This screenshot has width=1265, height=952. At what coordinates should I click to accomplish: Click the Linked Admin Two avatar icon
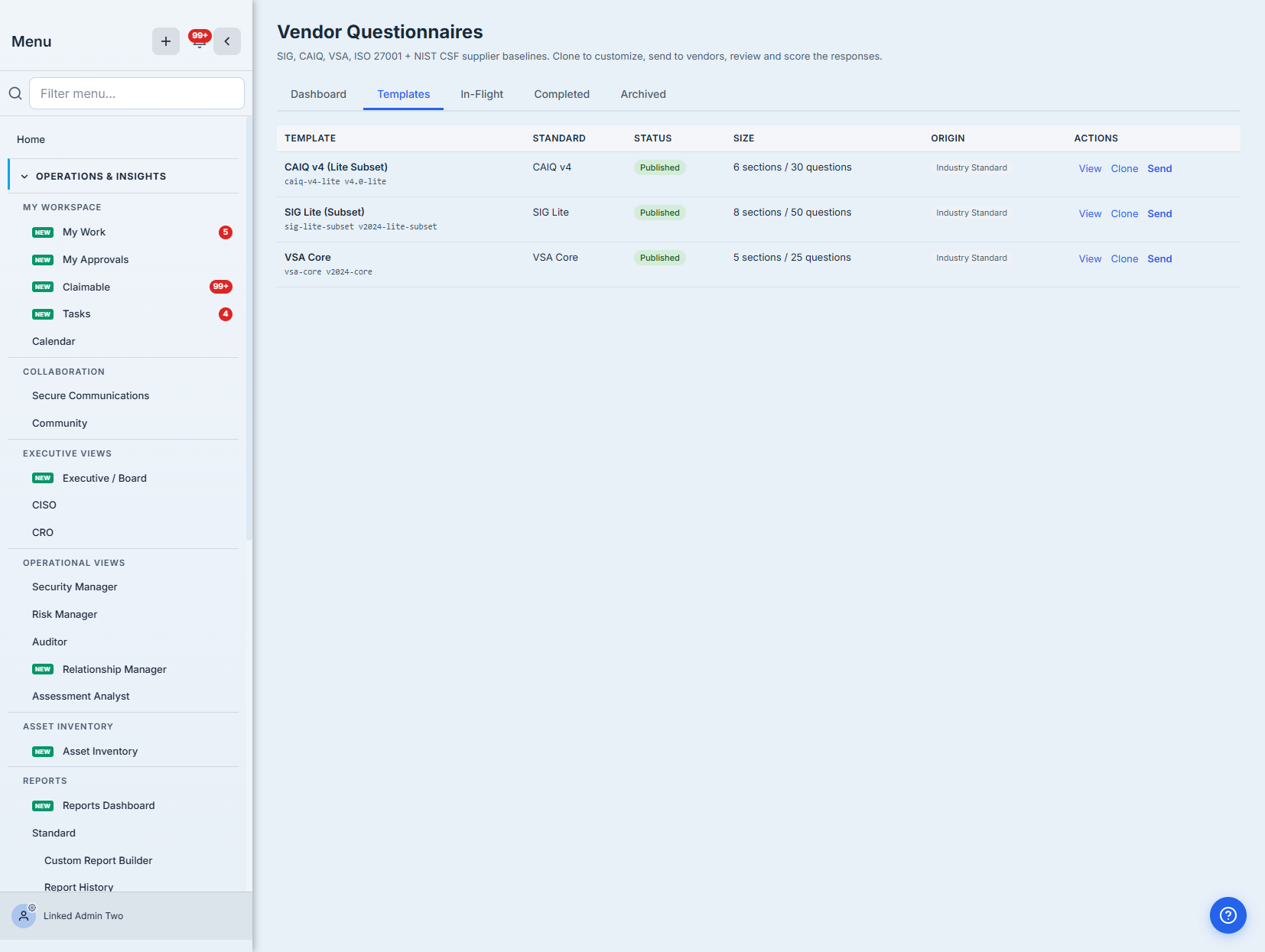[x=24, y=915]
